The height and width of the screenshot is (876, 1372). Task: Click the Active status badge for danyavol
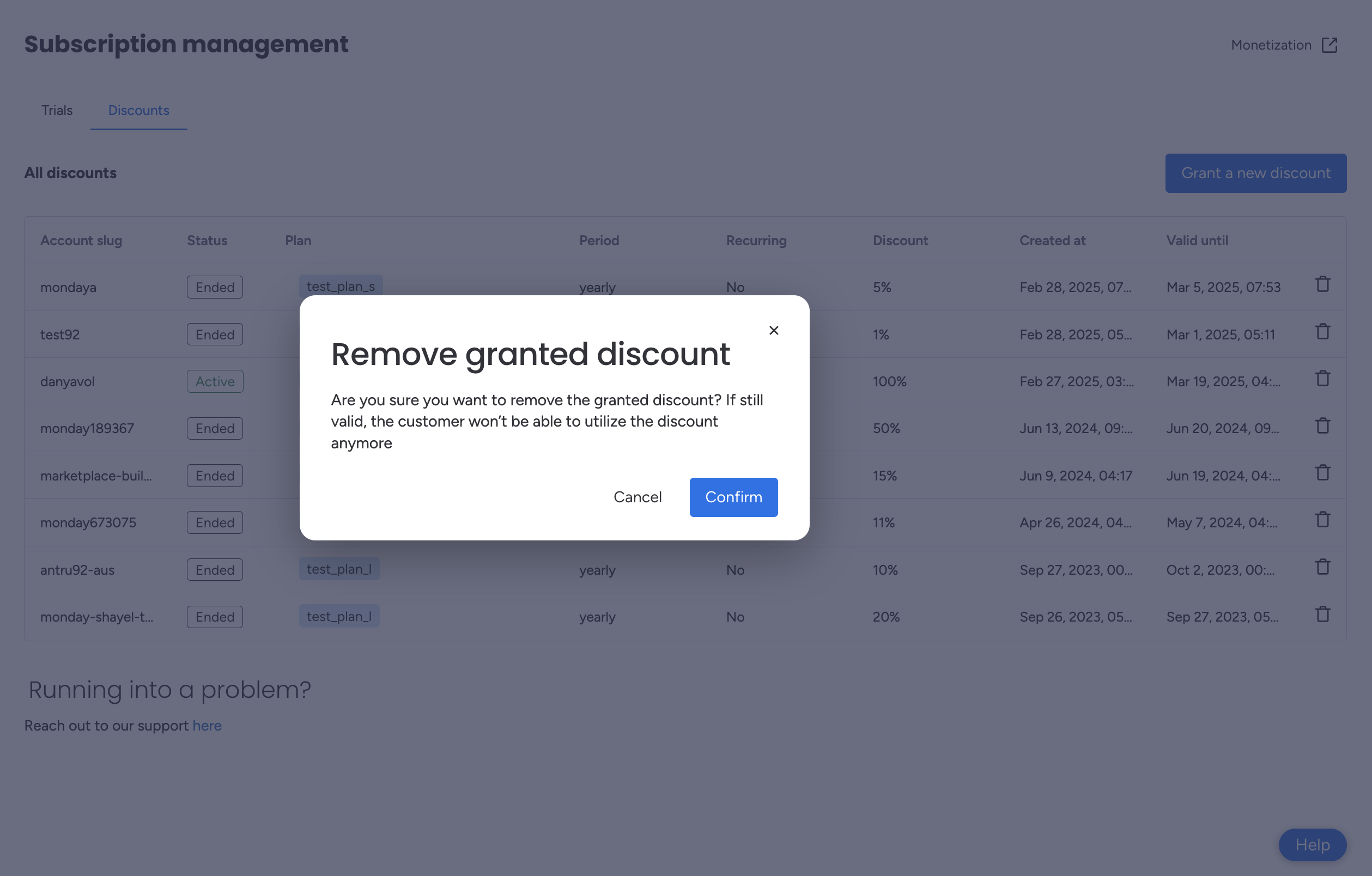click(215, 381)
